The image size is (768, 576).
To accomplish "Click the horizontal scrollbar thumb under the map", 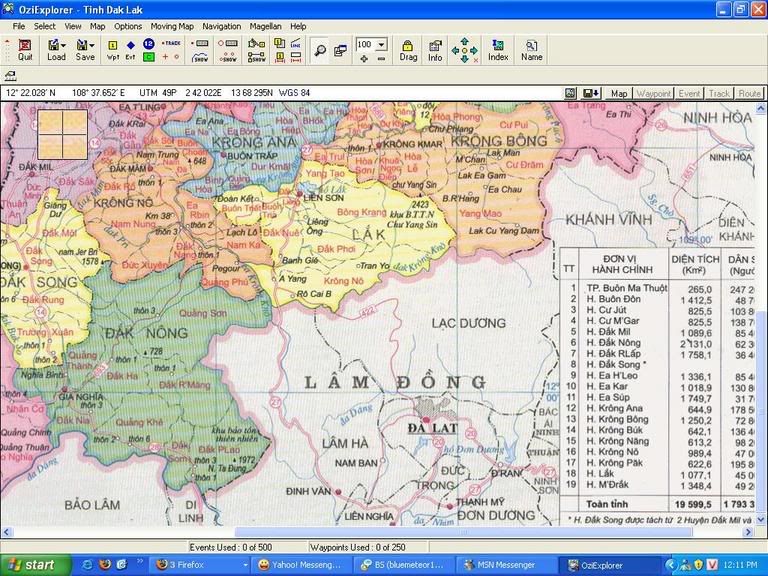I will 463,532.
